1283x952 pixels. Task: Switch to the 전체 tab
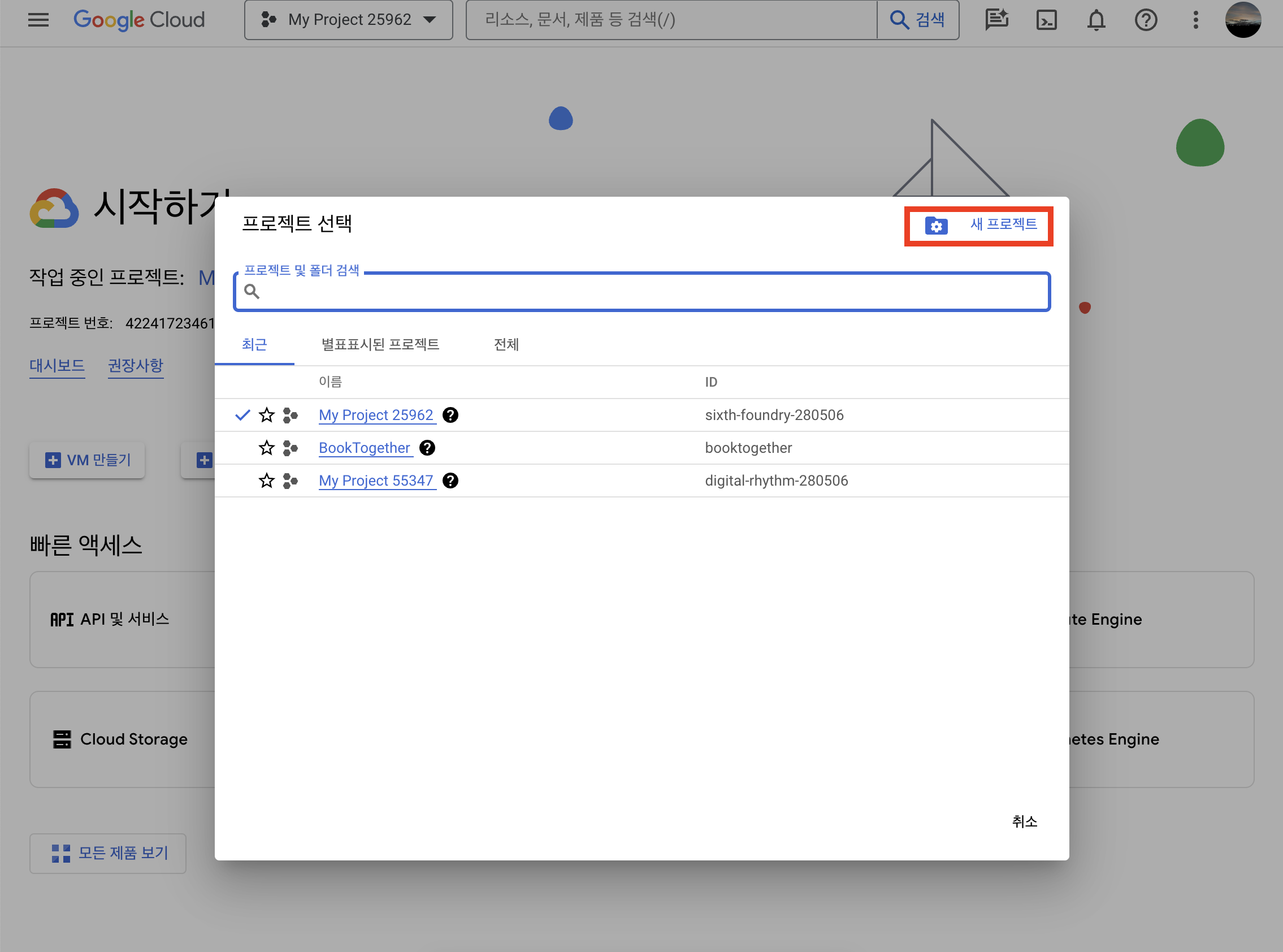pos(506,345)
